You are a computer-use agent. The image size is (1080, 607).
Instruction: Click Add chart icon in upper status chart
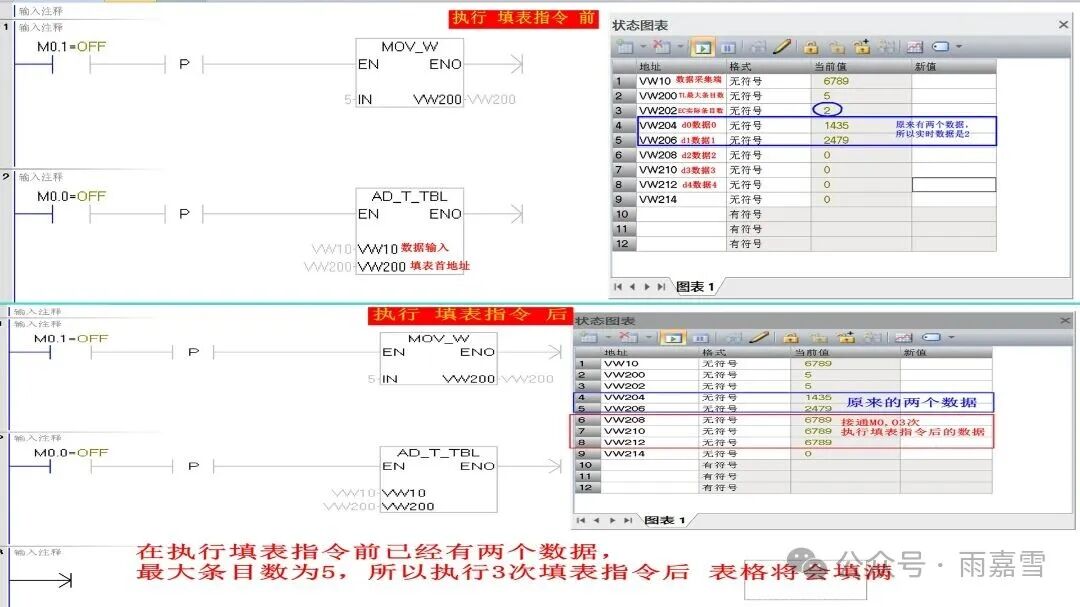pos(625,47)
